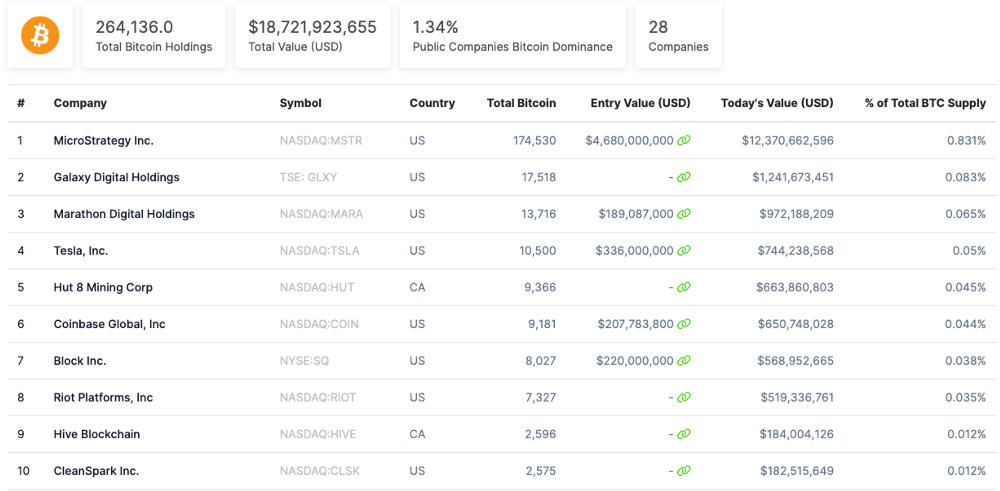Open Tesla, Inc. company link

(81, 251)
